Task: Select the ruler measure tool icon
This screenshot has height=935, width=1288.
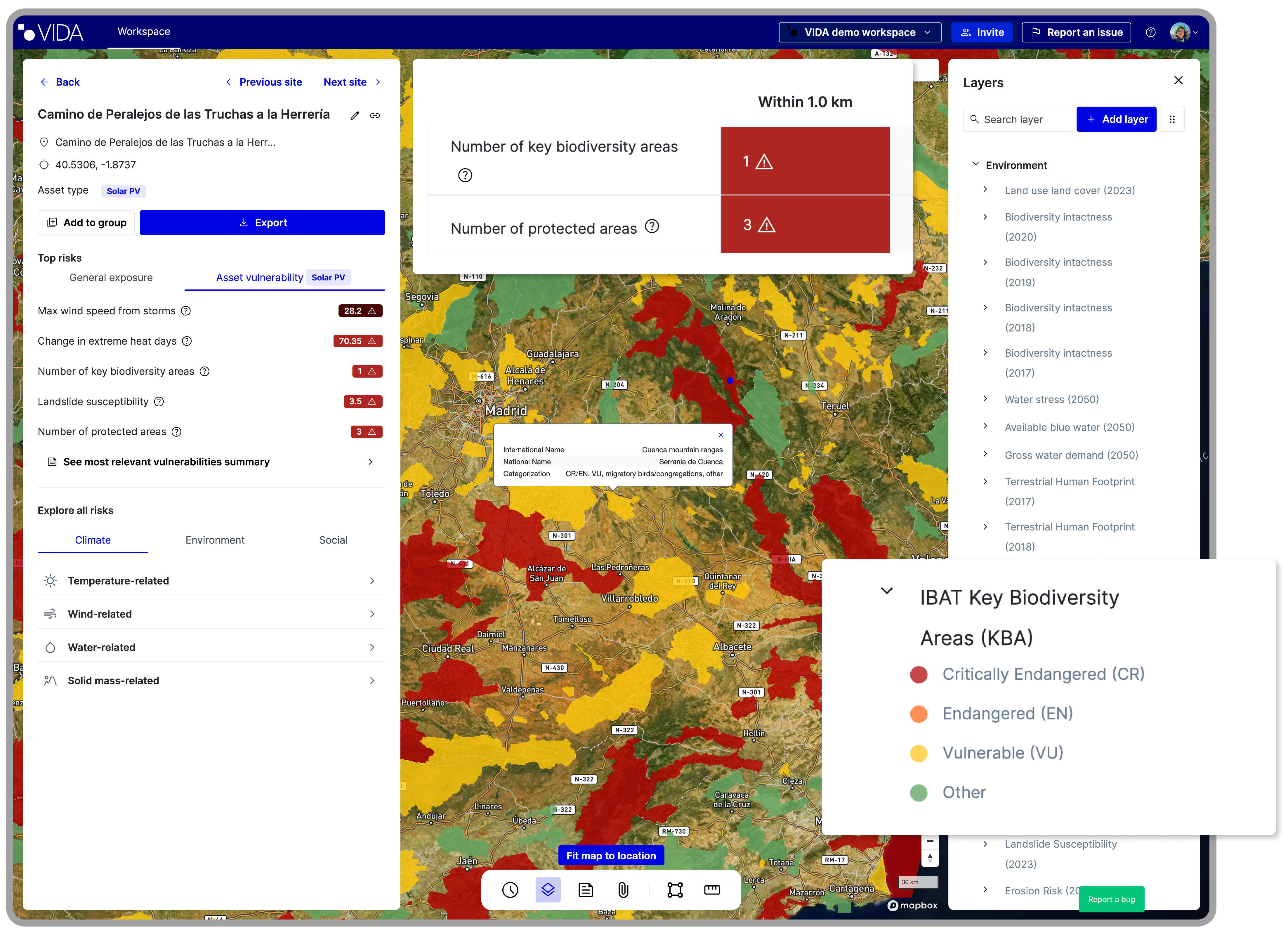Action: pos(711,889)
